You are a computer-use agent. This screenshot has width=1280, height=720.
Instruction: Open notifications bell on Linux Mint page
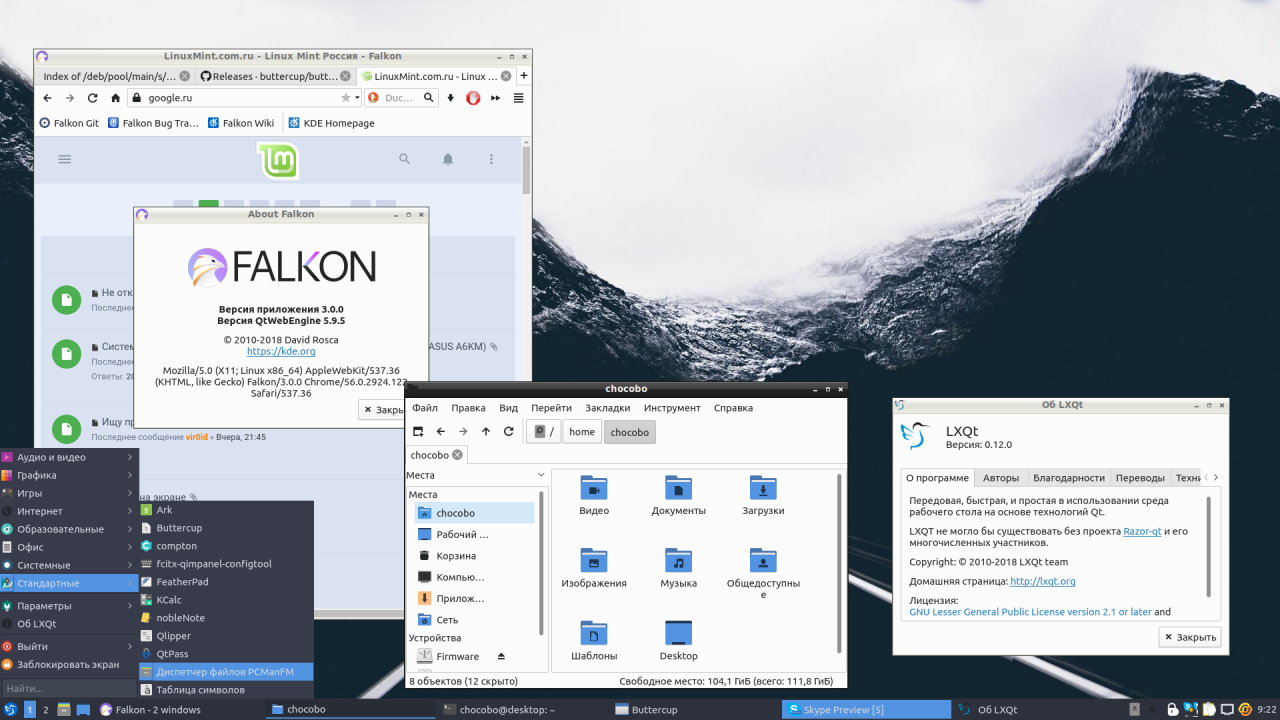click(x=448, y=159)
